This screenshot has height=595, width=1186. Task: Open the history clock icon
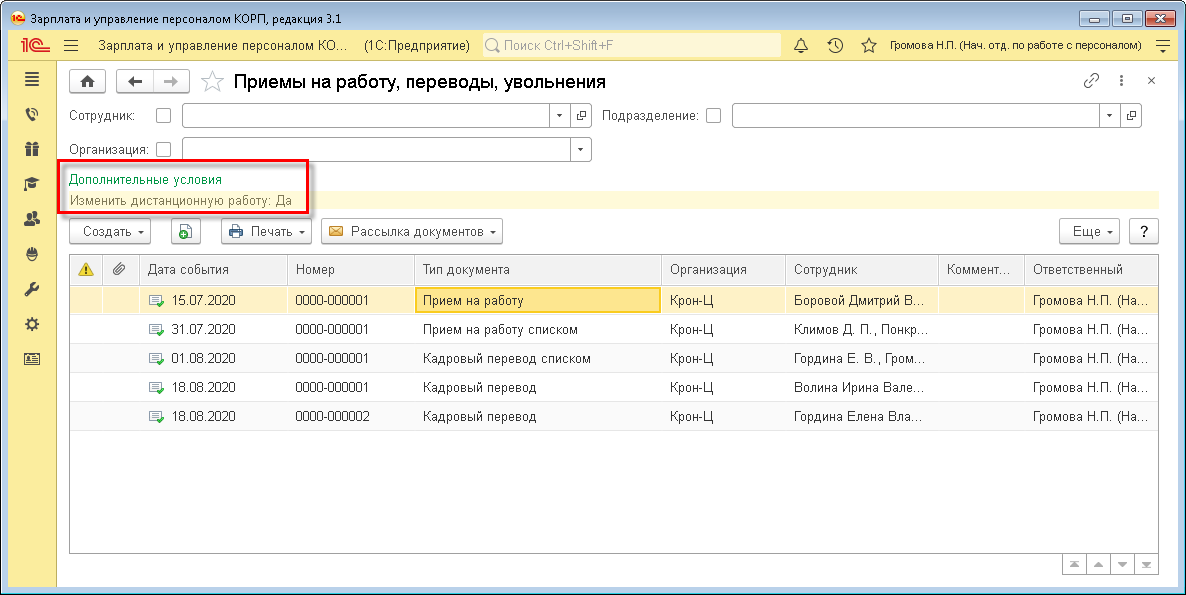835,45
